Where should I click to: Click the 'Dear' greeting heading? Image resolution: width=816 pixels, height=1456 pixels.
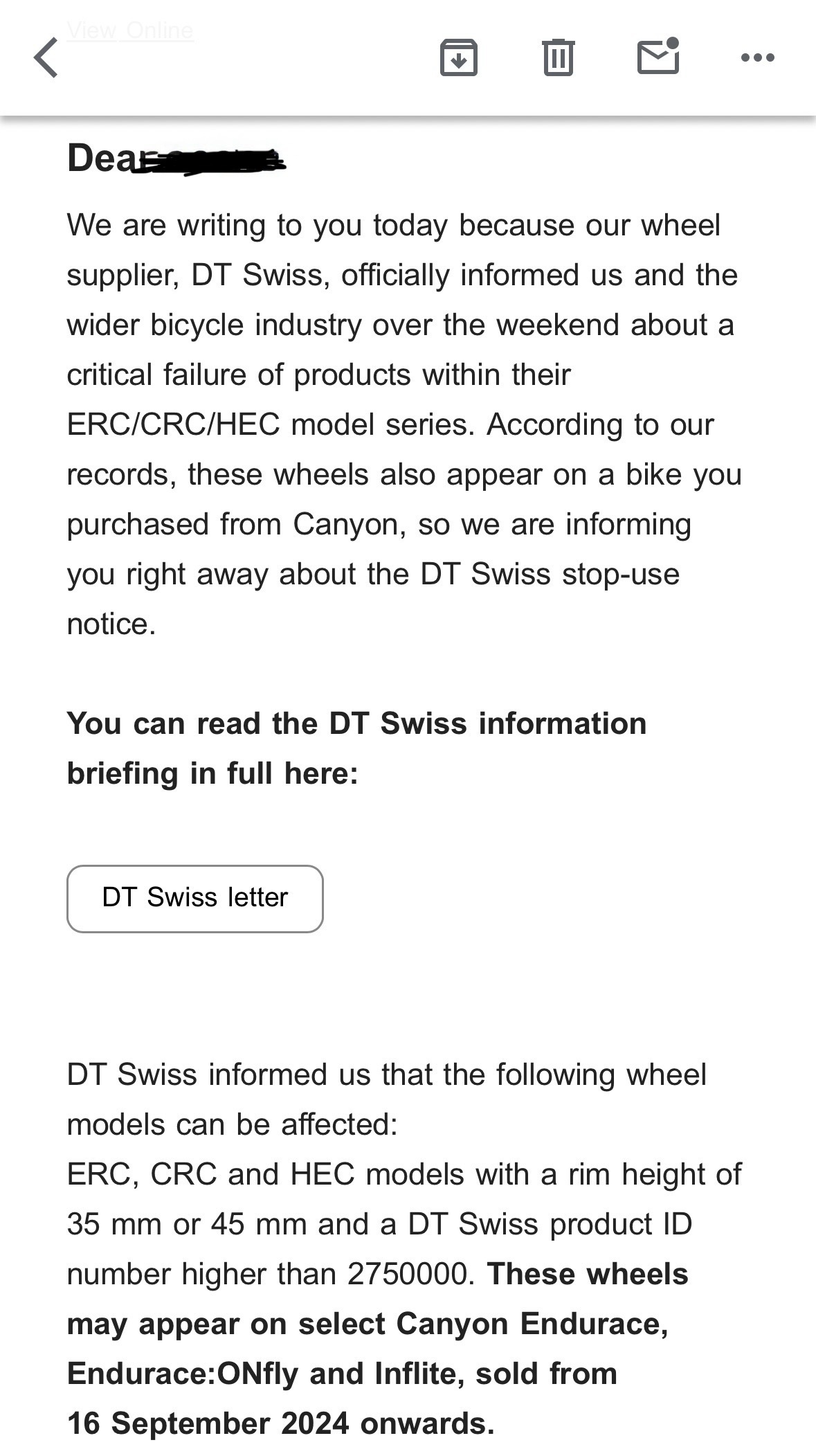pos(100,158)
